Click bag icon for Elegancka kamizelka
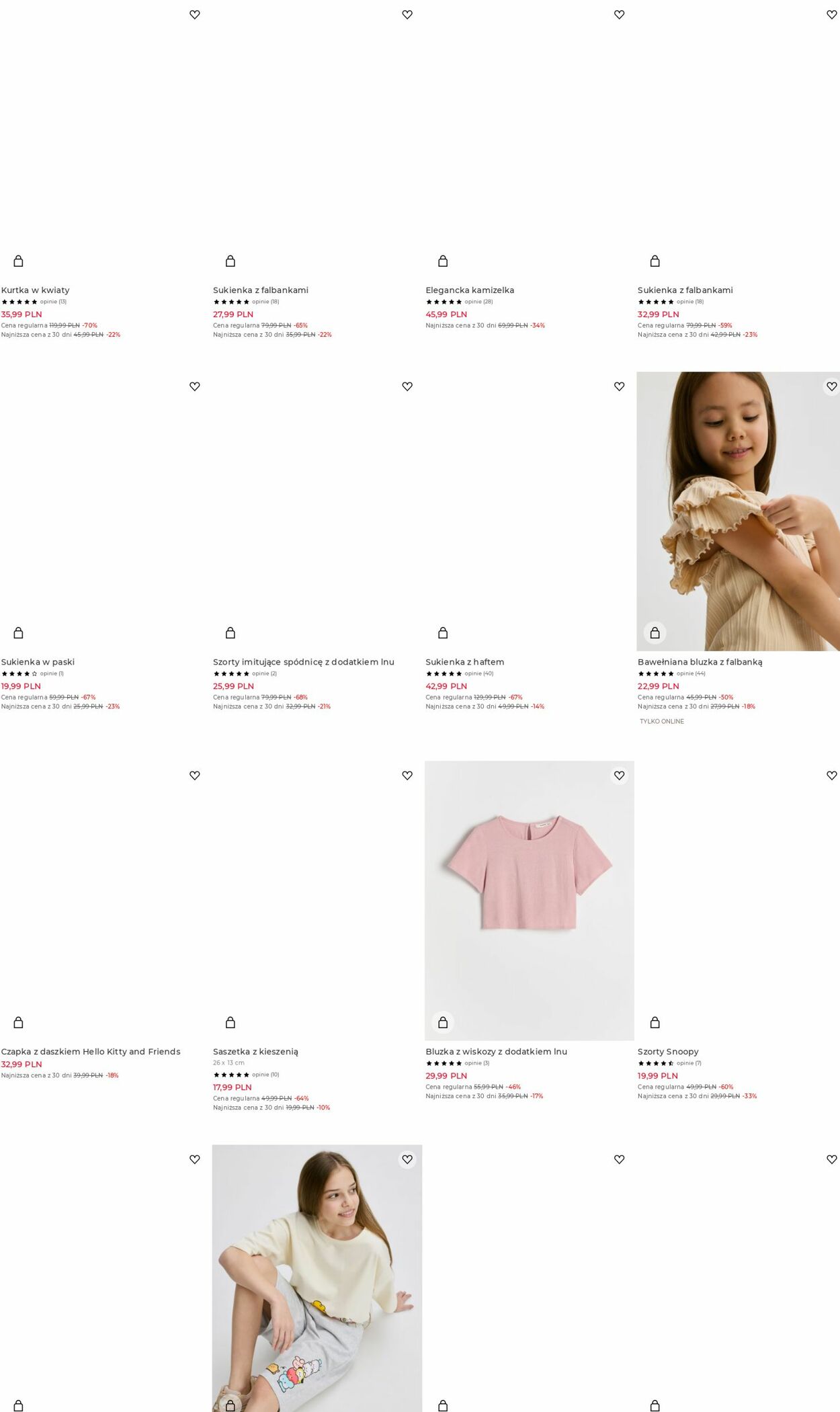The image size is (840, 1412). (x=443, y=261)
